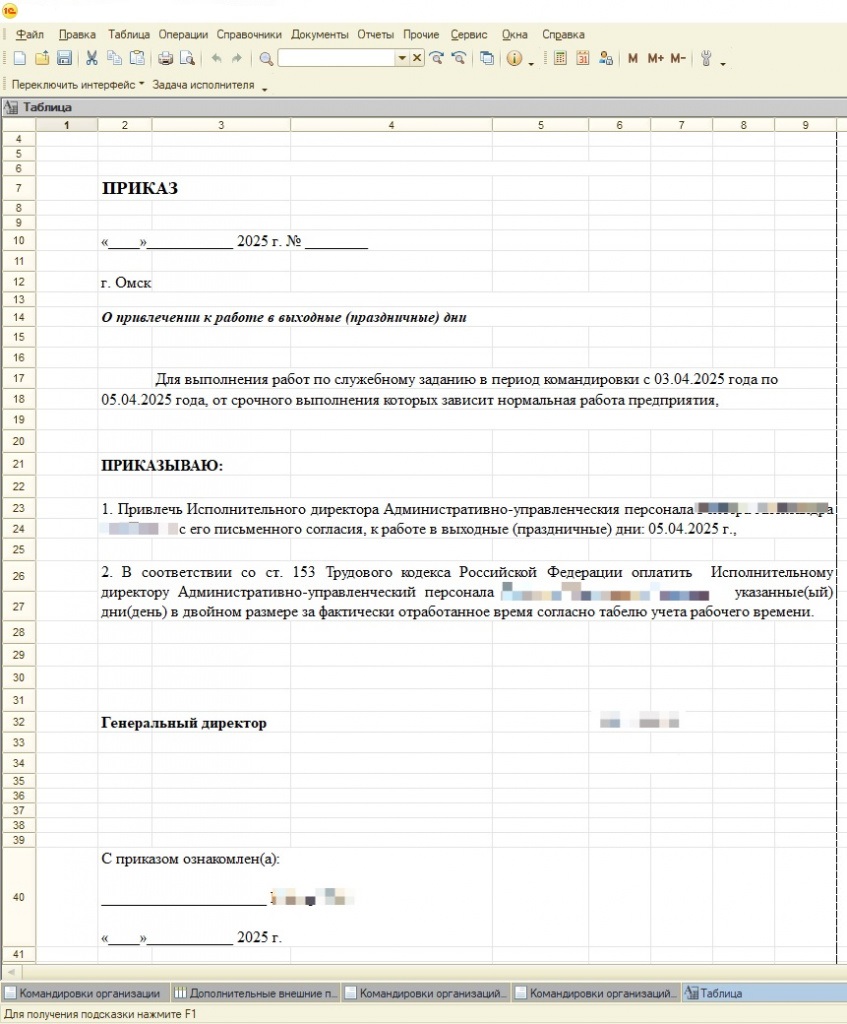The width and height of the screenshot is (847, 1024).
Task: Click the Save diskette icon
Action: [64, 59]
